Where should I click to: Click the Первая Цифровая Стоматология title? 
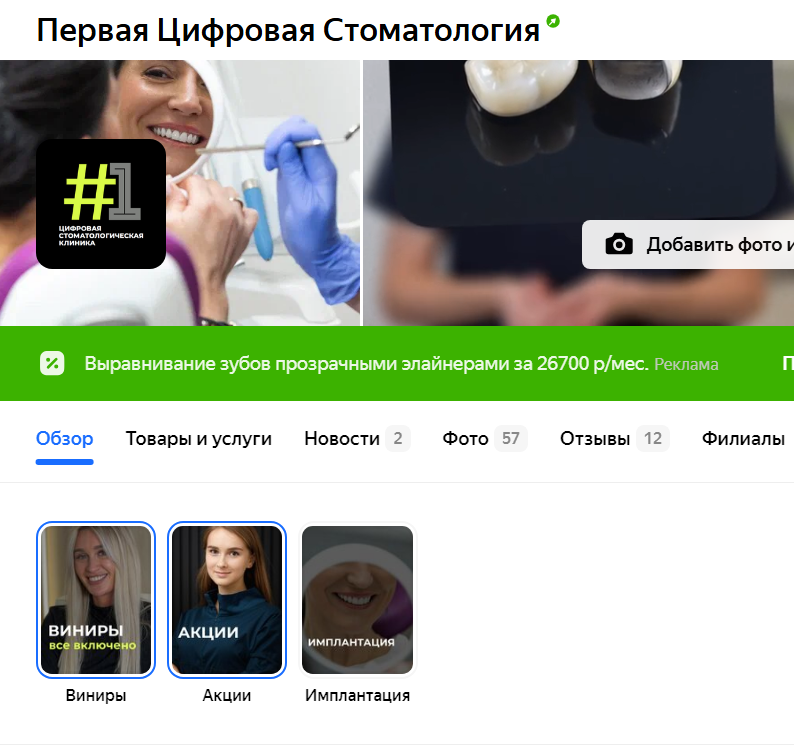[288, 30]
